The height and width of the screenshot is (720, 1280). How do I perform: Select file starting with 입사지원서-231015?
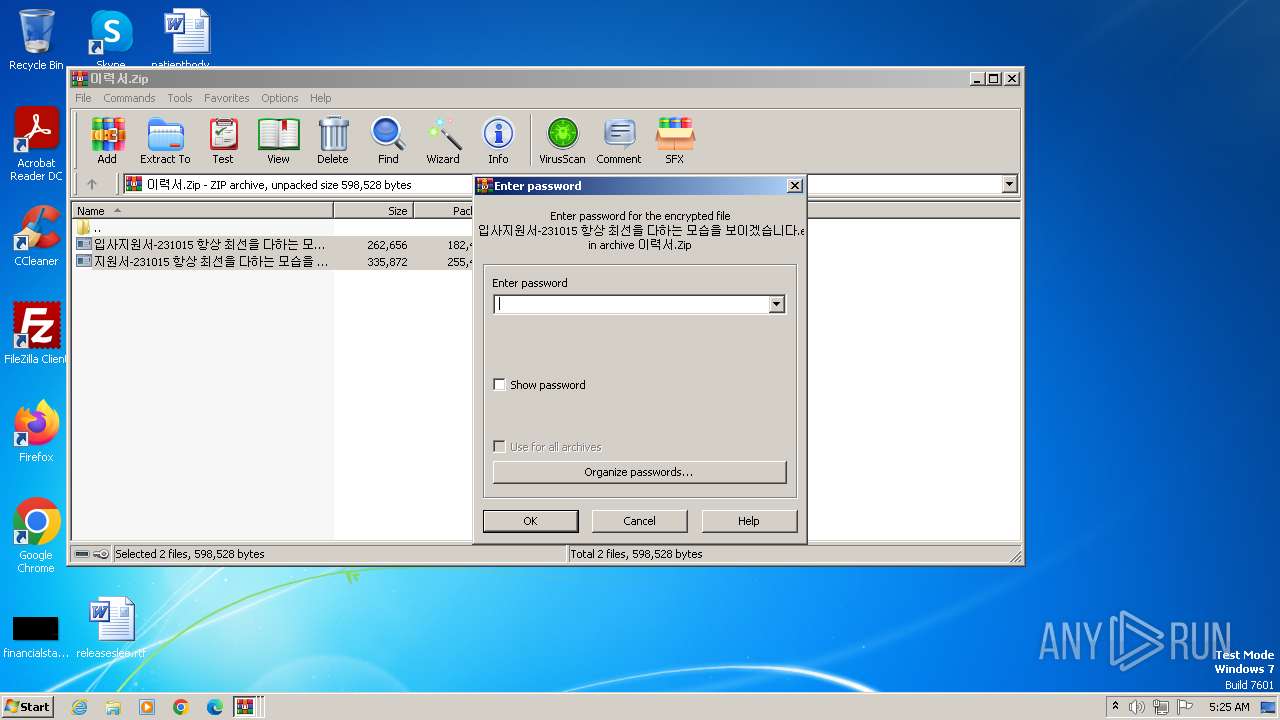coord(201,244)
